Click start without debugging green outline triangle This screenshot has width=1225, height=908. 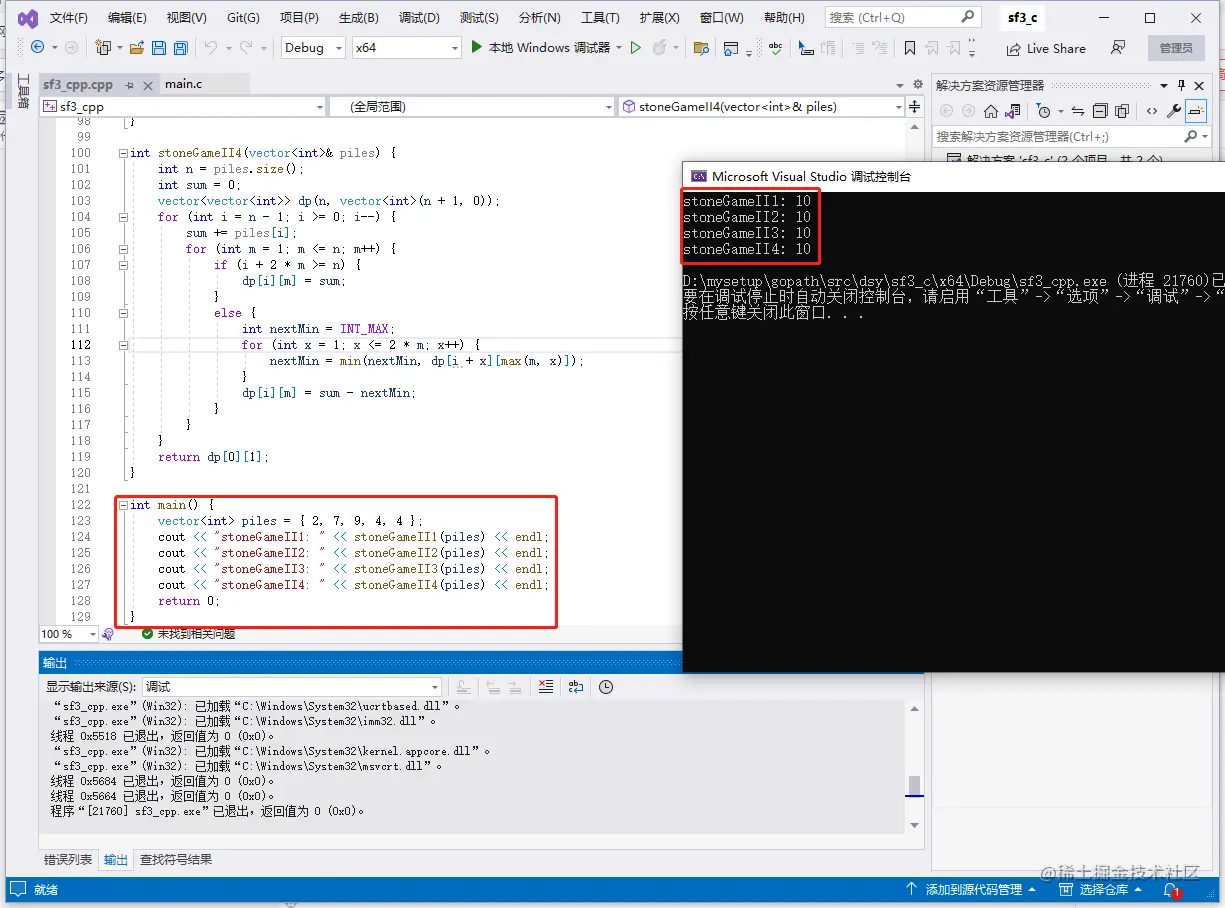pos(636,47)
